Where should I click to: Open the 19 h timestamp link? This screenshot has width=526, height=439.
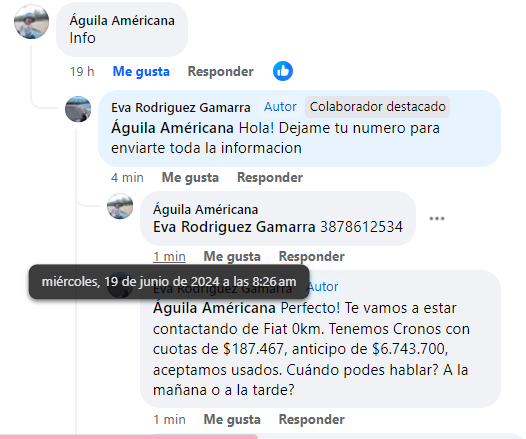[x=82, y=71]
